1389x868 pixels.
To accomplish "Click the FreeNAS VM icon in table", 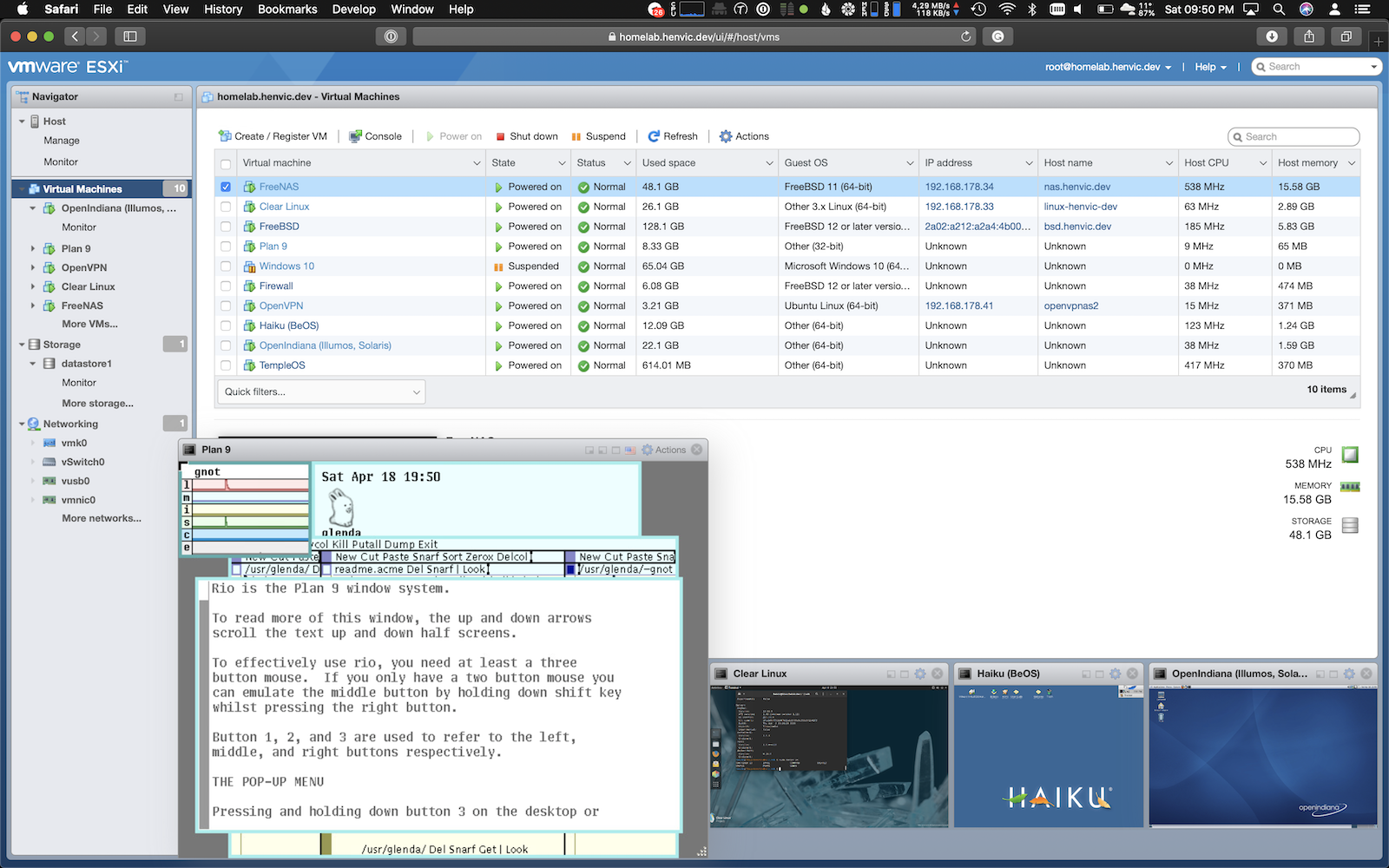I will tap(249, 187).
